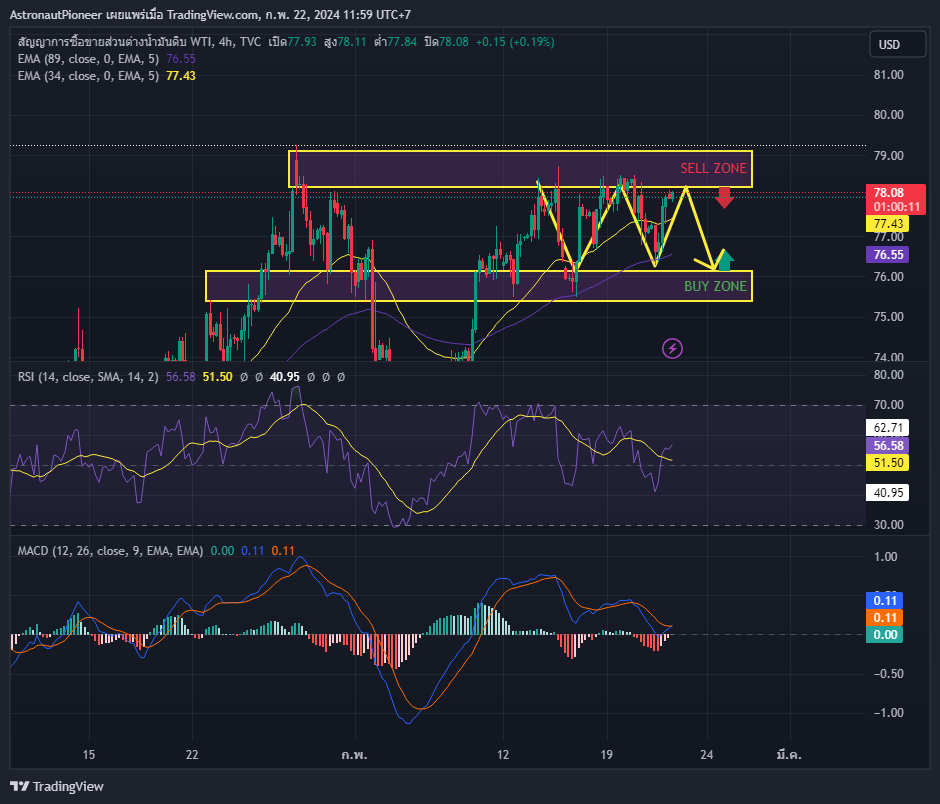Click the SELL ZONE text label
This screenshot has width=940, height=804.
pyautogui.click(x=713, y=168)
